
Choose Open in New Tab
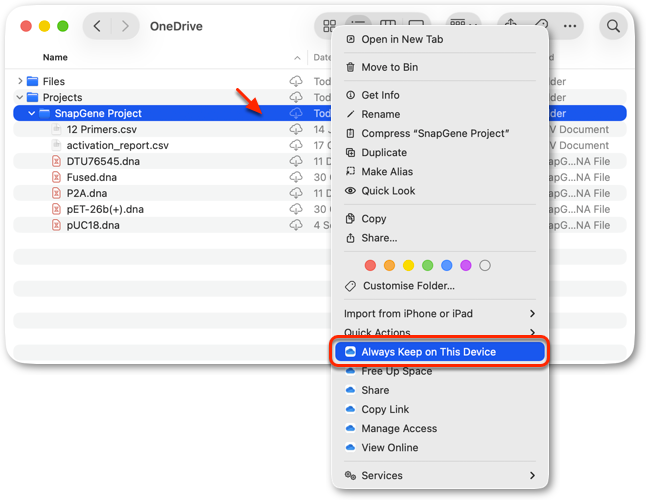tap(440, 40)
